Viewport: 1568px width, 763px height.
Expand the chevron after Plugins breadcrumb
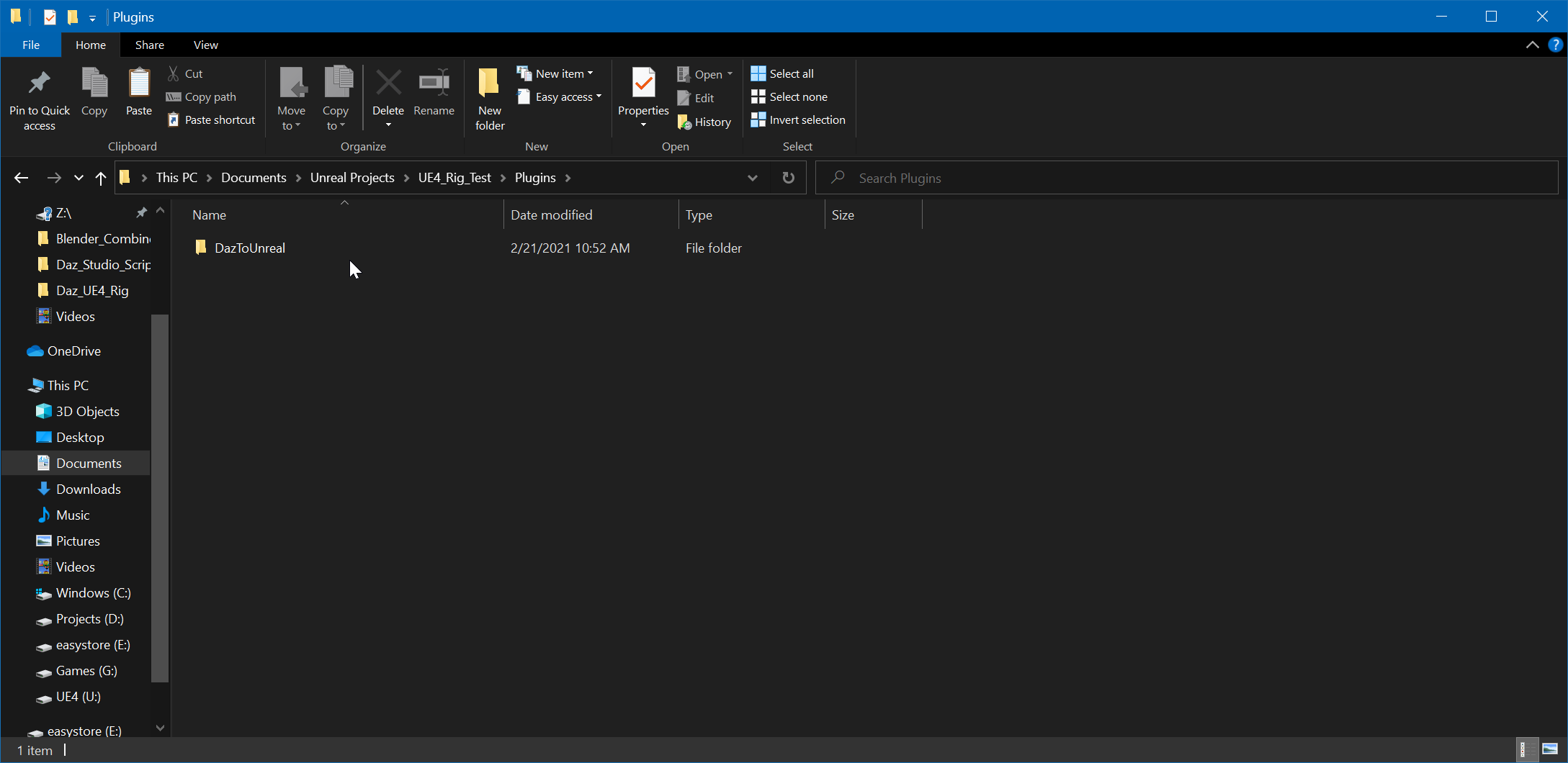(568, 178)
